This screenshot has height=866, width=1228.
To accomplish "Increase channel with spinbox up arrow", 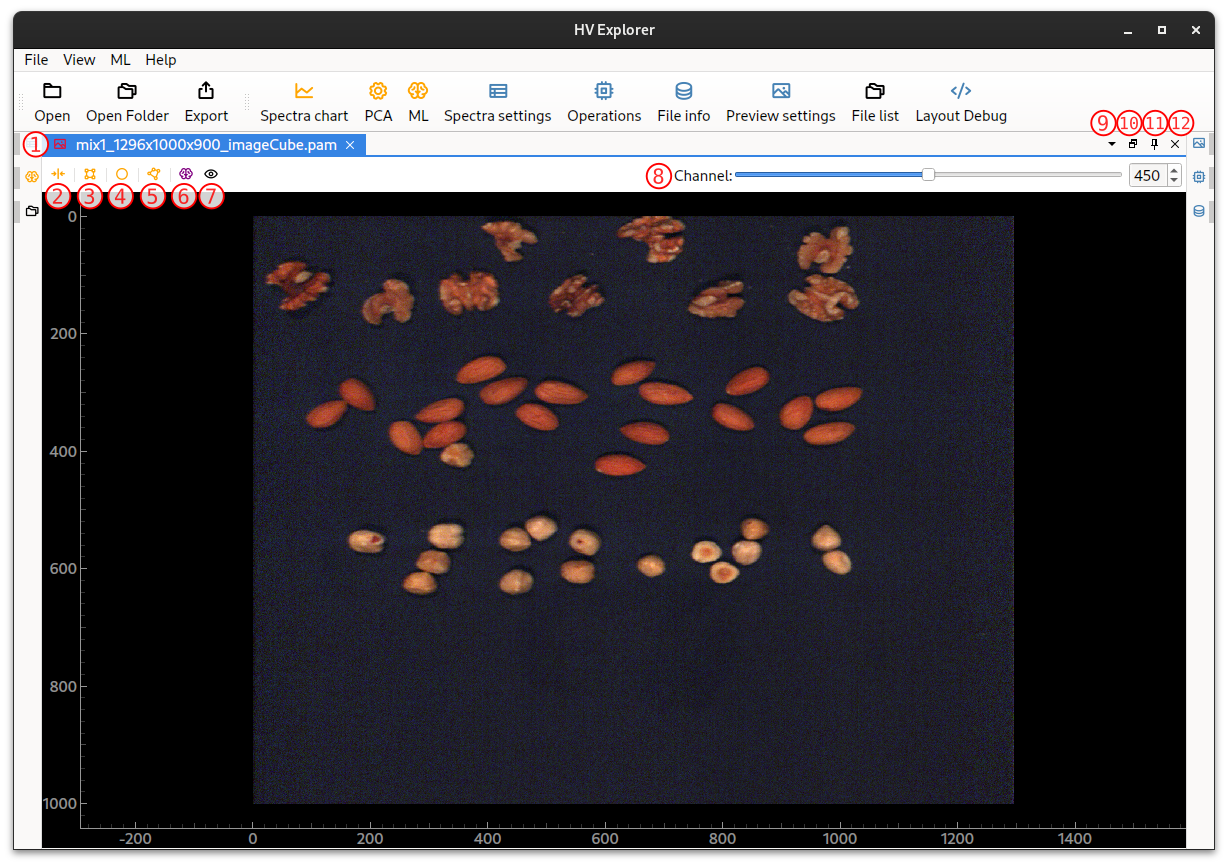I will 1174,170.
